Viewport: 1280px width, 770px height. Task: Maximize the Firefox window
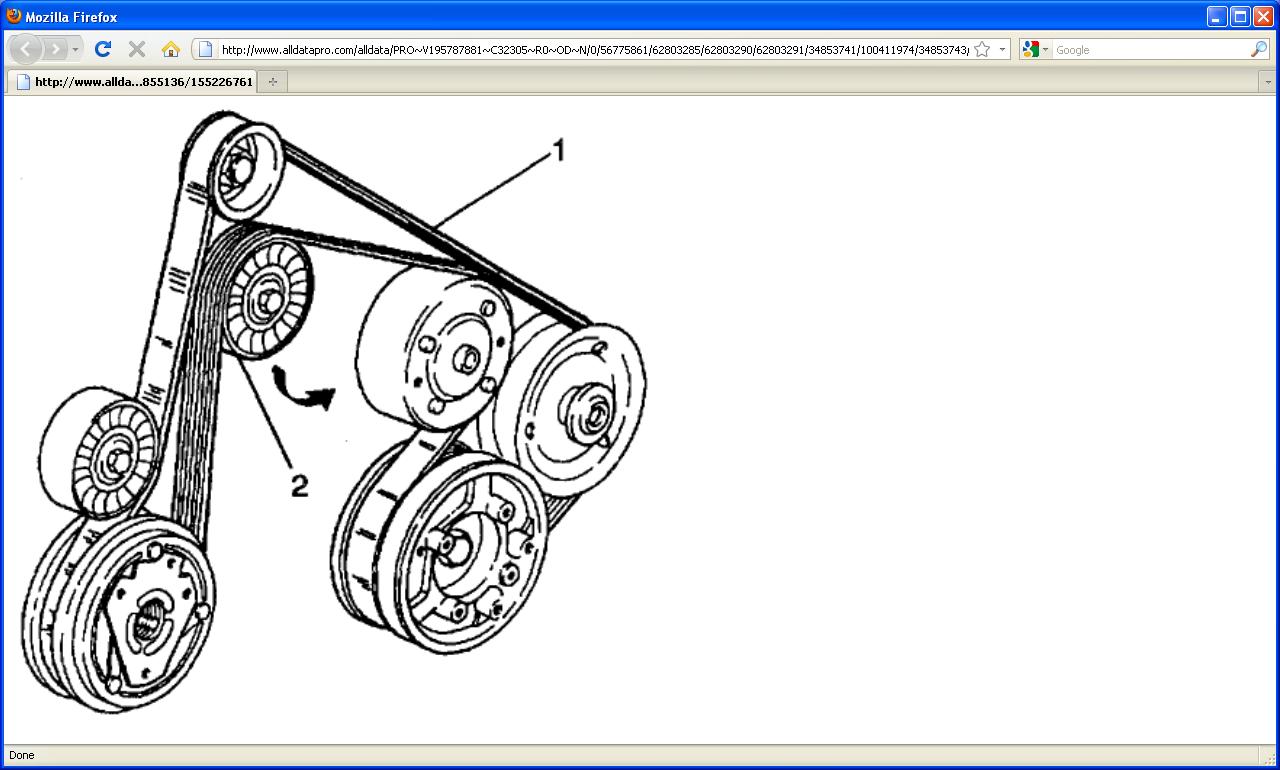coord(1240,16)
